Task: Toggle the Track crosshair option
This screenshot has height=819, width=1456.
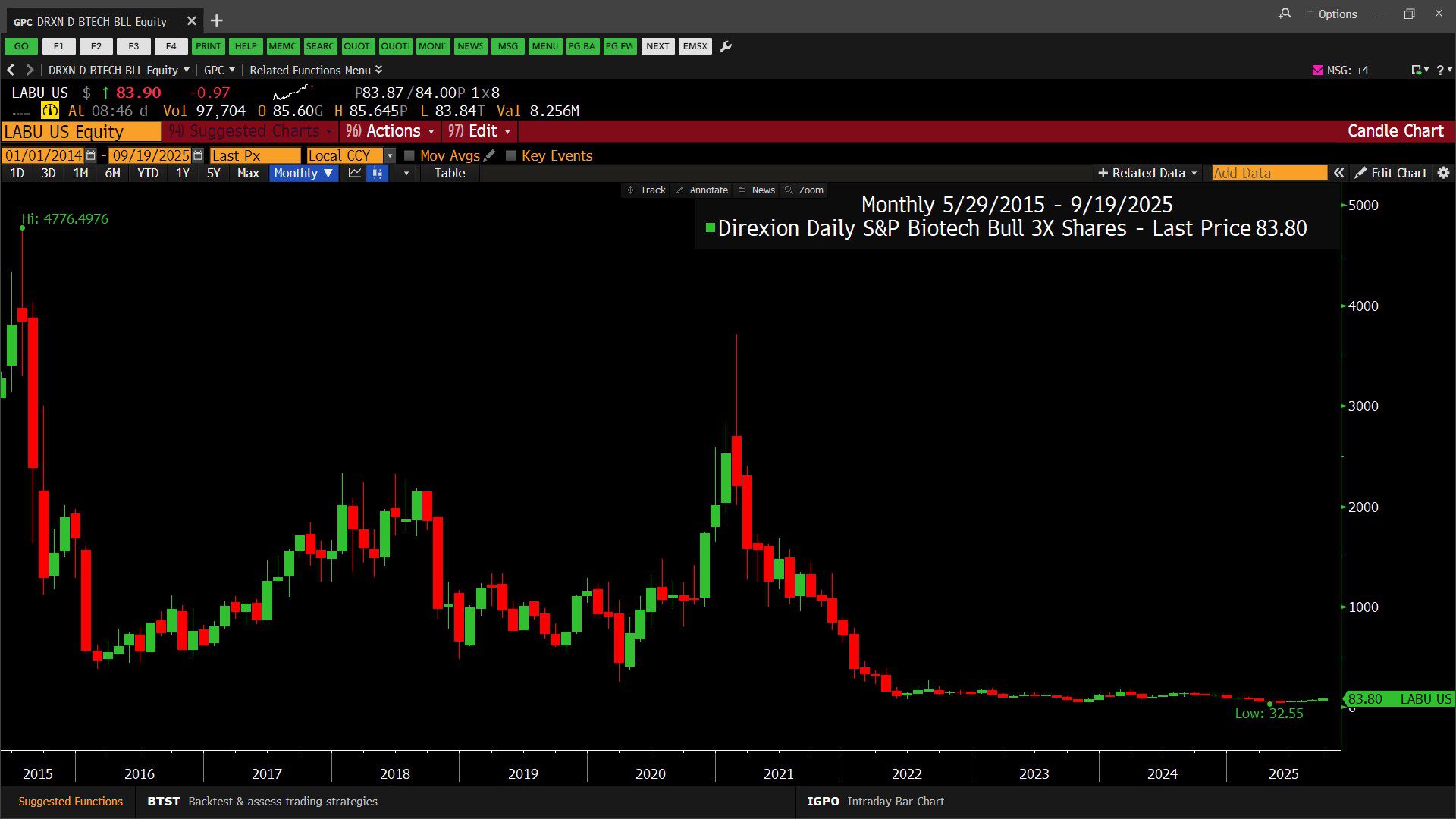Action: click(646, 190)
